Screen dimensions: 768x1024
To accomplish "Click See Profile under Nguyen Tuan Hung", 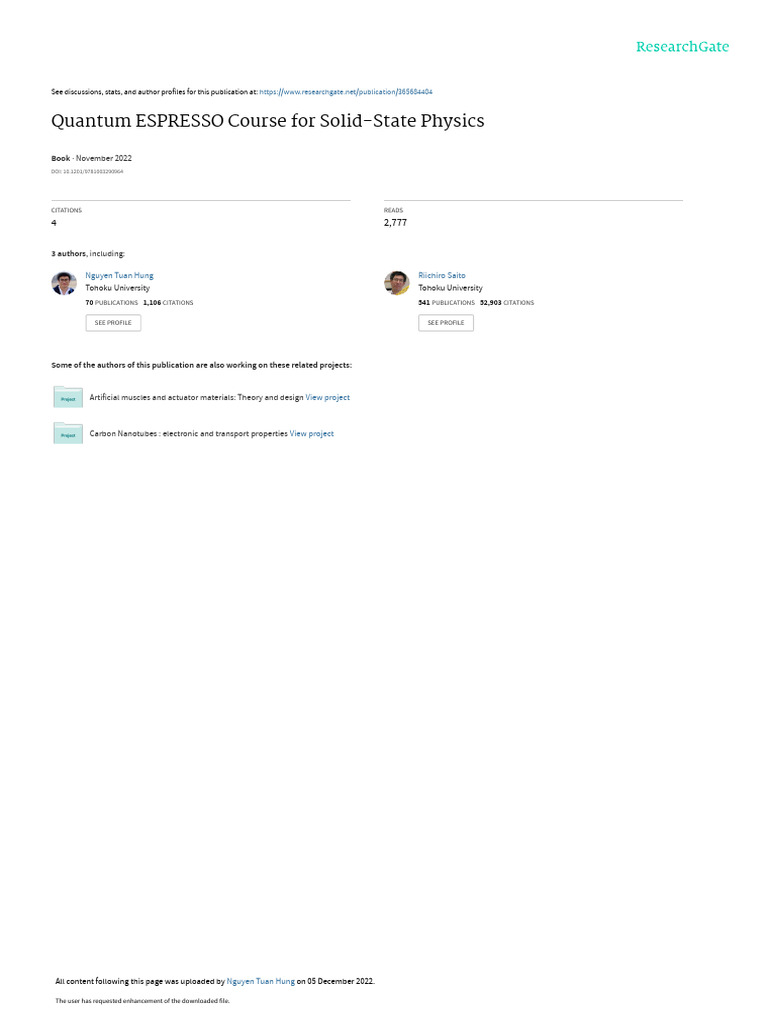I will click(x=113, y=323).
